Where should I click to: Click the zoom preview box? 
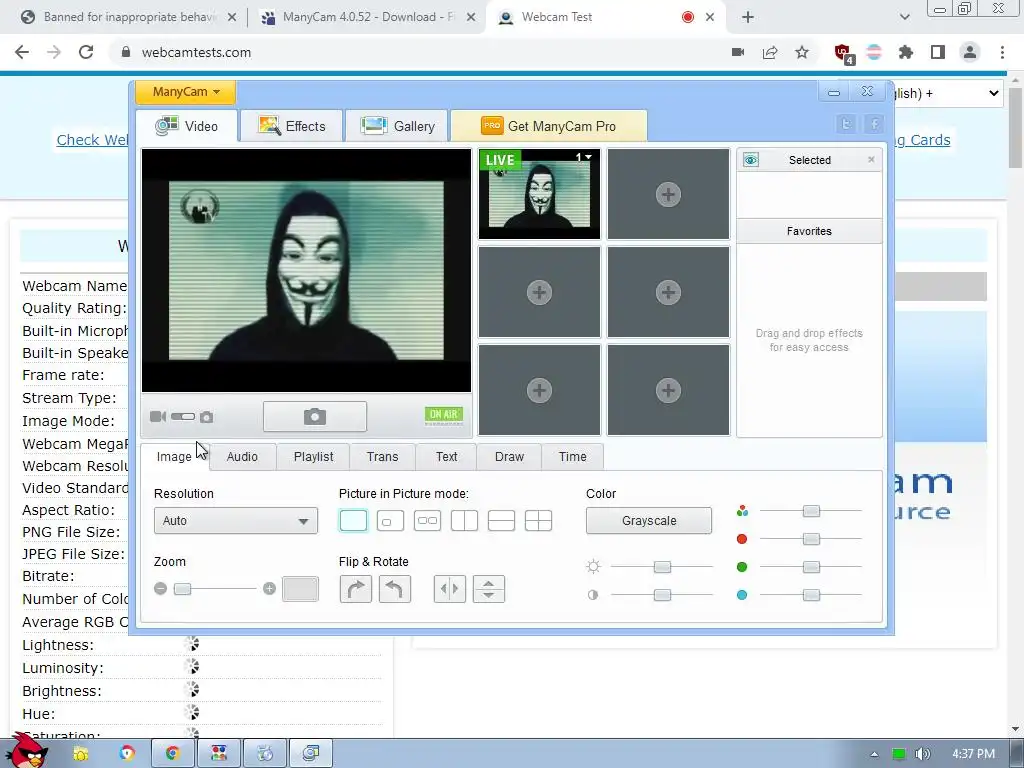click(x=300, y=588)
